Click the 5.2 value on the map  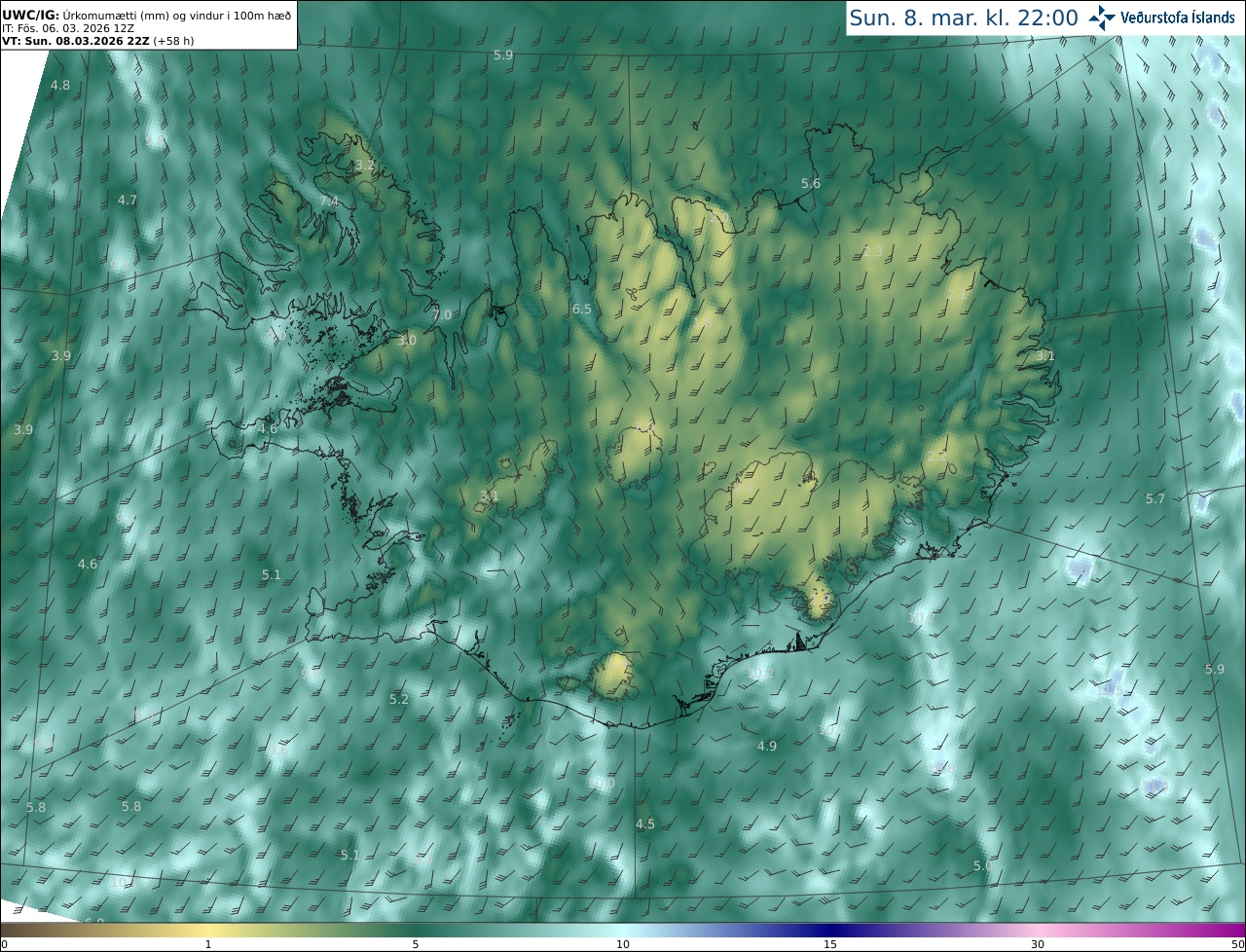[399, 700]
